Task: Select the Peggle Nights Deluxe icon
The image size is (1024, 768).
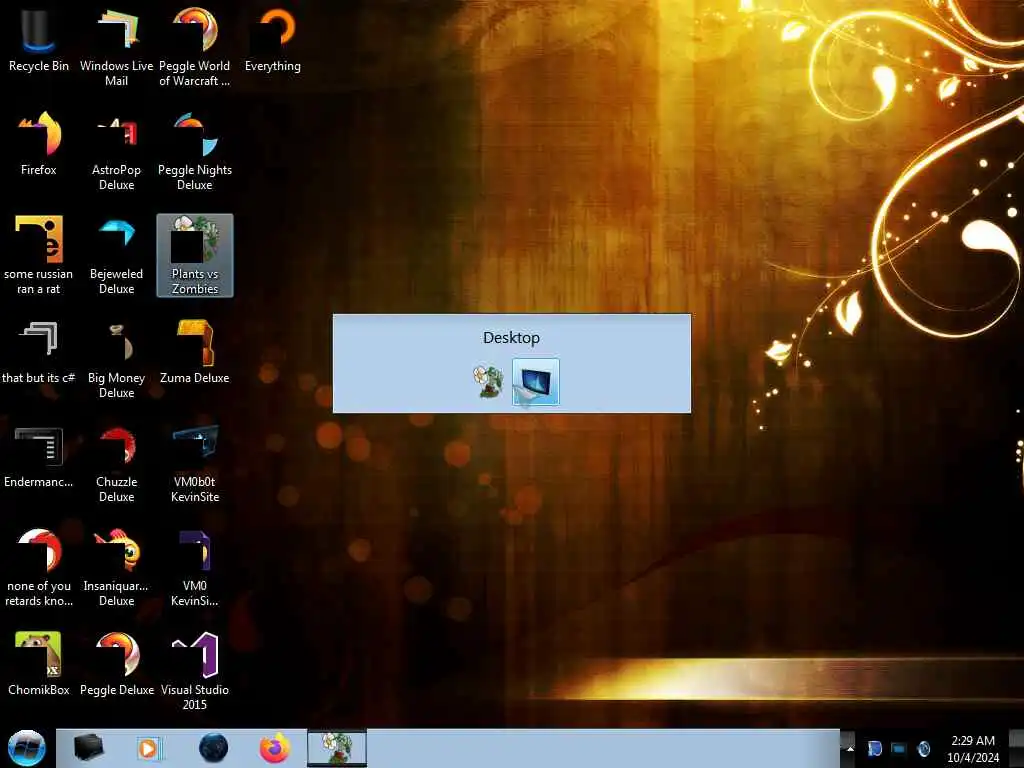Action: pyautogui.click(x=195, y=152)
